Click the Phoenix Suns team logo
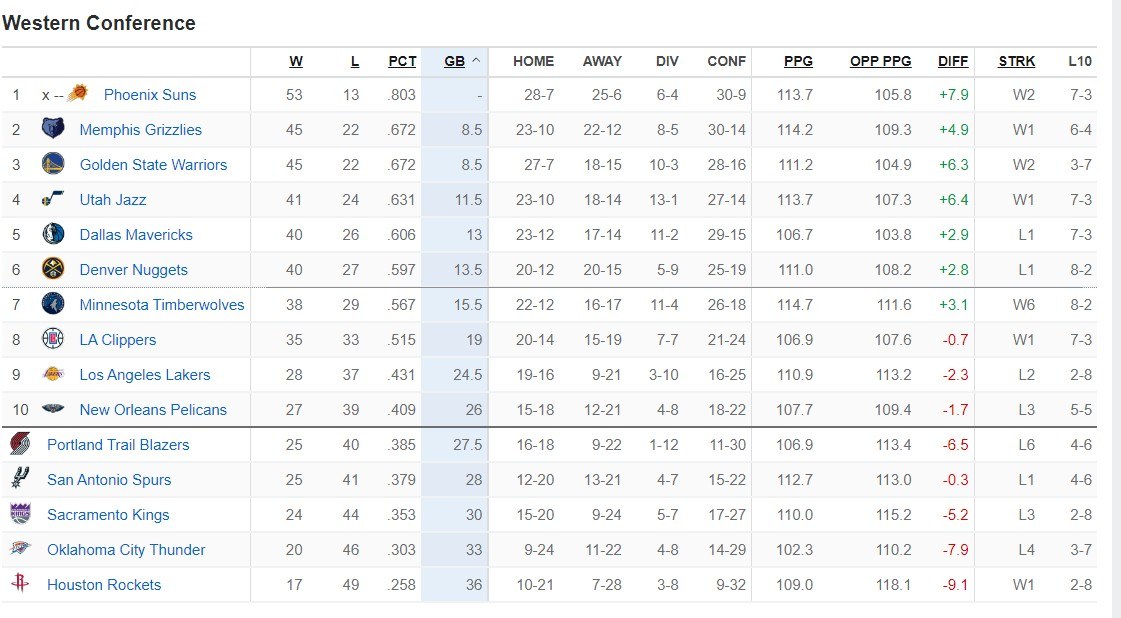The width and height of the screenshot is (1121, 618). click(x=78, y=94)
